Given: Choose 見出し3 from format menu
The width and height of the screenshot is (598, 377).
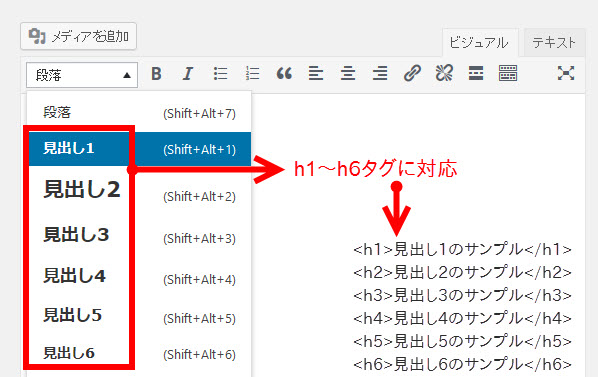Looking at the screenshot, I should 139,235.
